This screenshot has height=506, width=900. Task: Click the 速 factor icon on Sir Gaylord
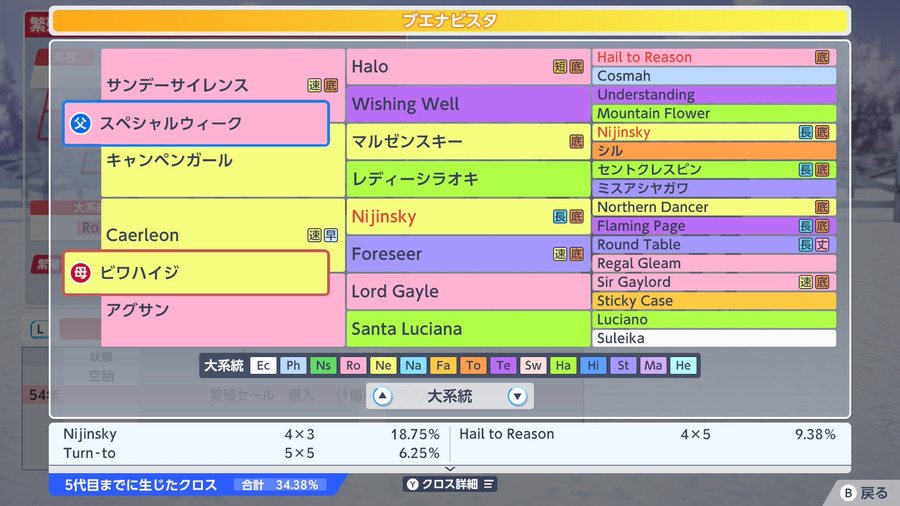pyautogui.click(x=806, y=282)
